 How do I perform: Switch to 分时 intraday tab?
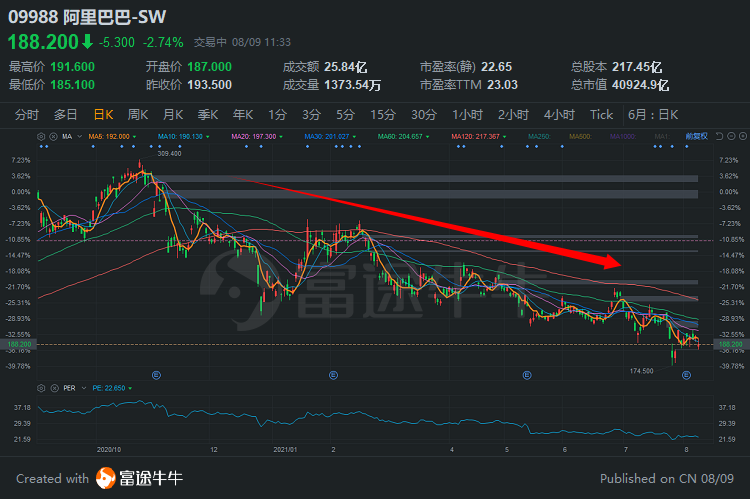coord(26,115)
